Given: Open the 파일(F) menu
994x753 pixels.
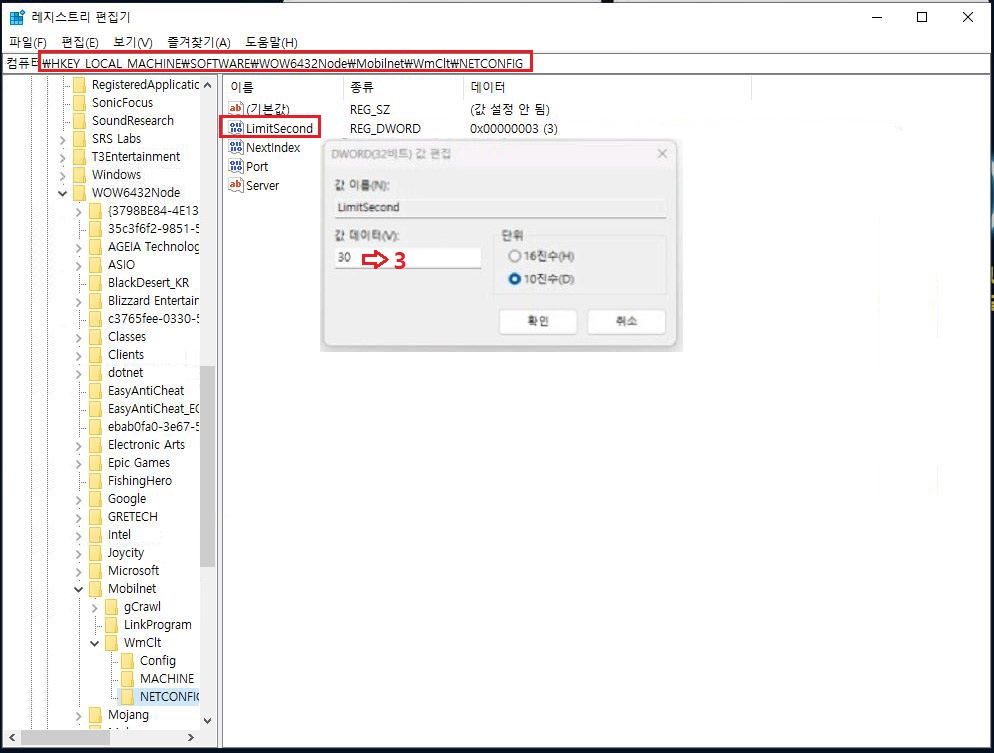Looking at the screenshot, I should pyautogui.click(x=27, y=42).
